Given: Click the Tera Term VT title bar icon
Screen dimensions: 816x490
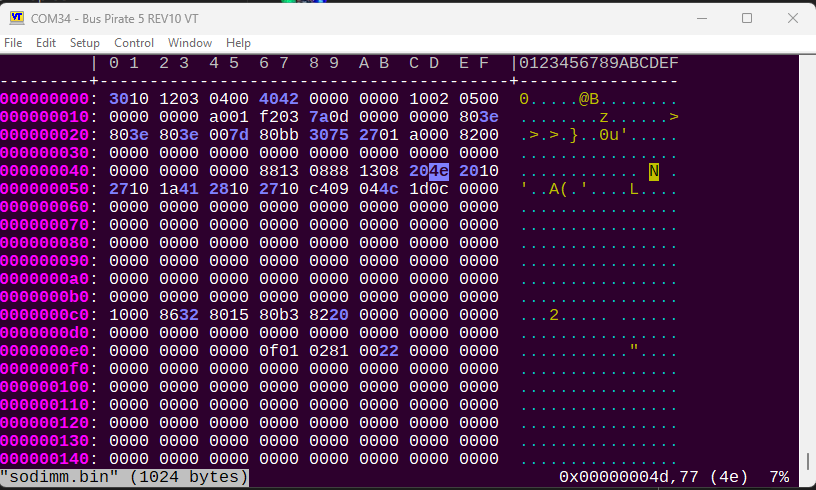Looking at the screenshot, I should pyautogui.click(x=17, y=17).
